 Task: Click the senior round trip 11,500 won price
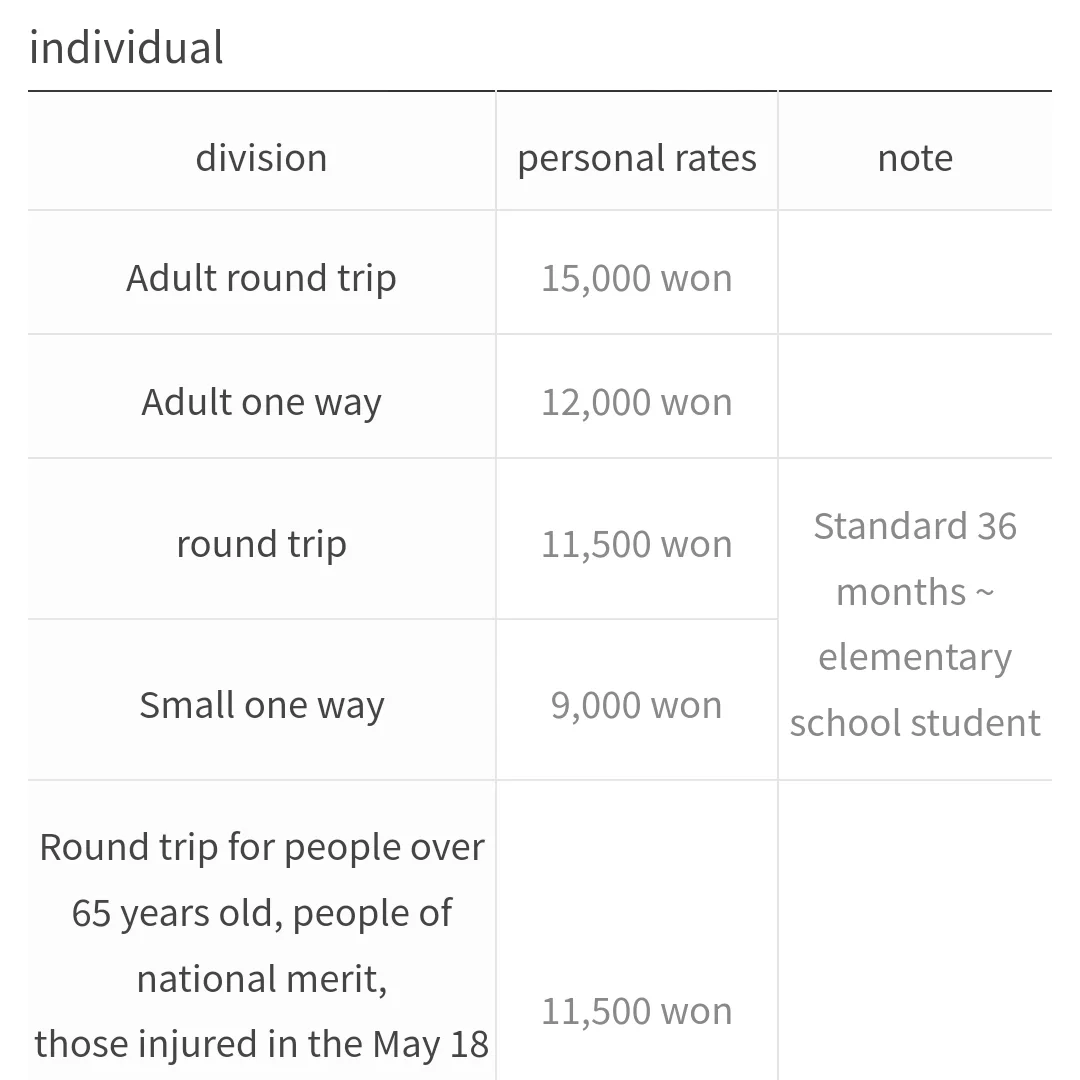click(x=637, y=1011)
